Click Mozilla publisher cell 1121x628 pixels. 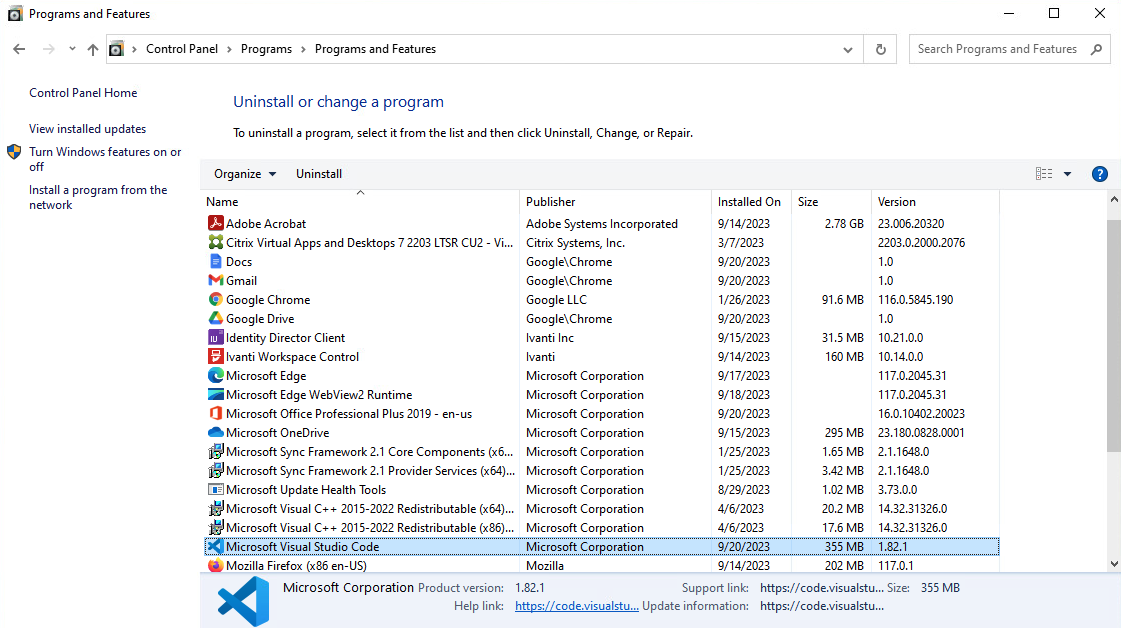click(x=545, y=566)
